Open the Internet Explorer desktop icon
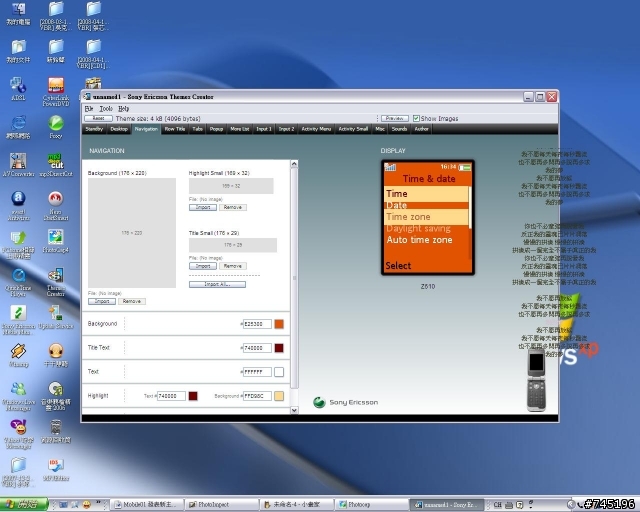 click(x=18, y=127)
